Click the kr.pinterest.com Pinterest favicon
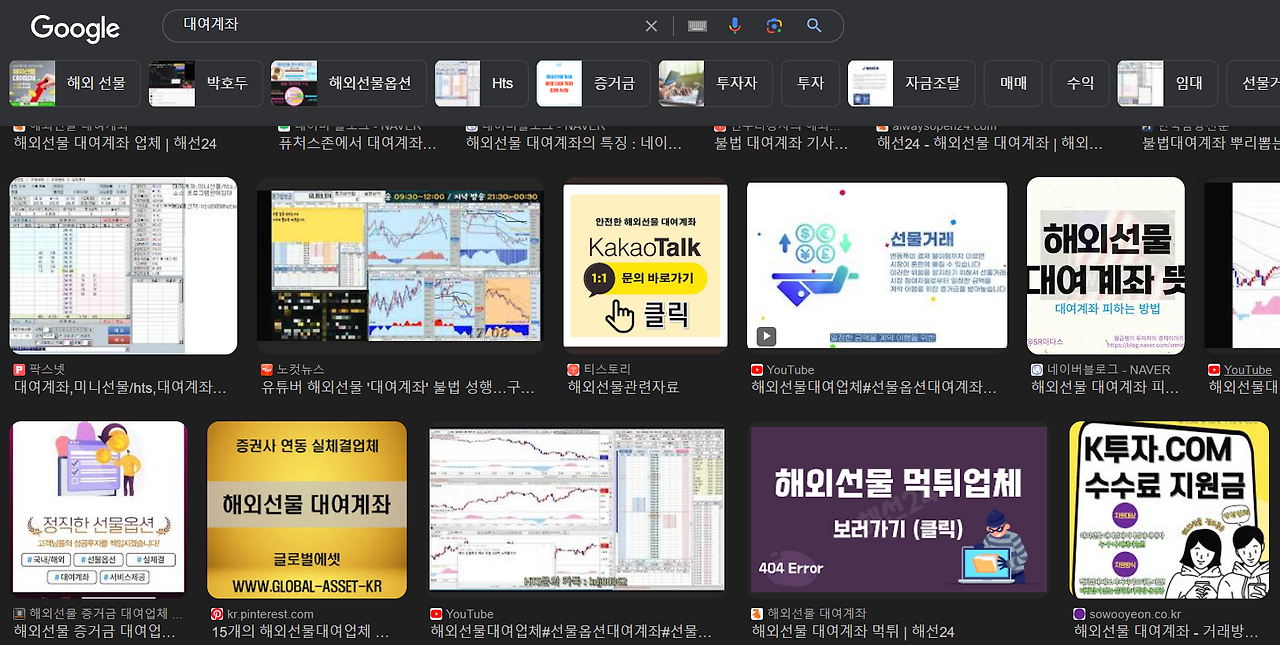 click(x=217, y=614)
